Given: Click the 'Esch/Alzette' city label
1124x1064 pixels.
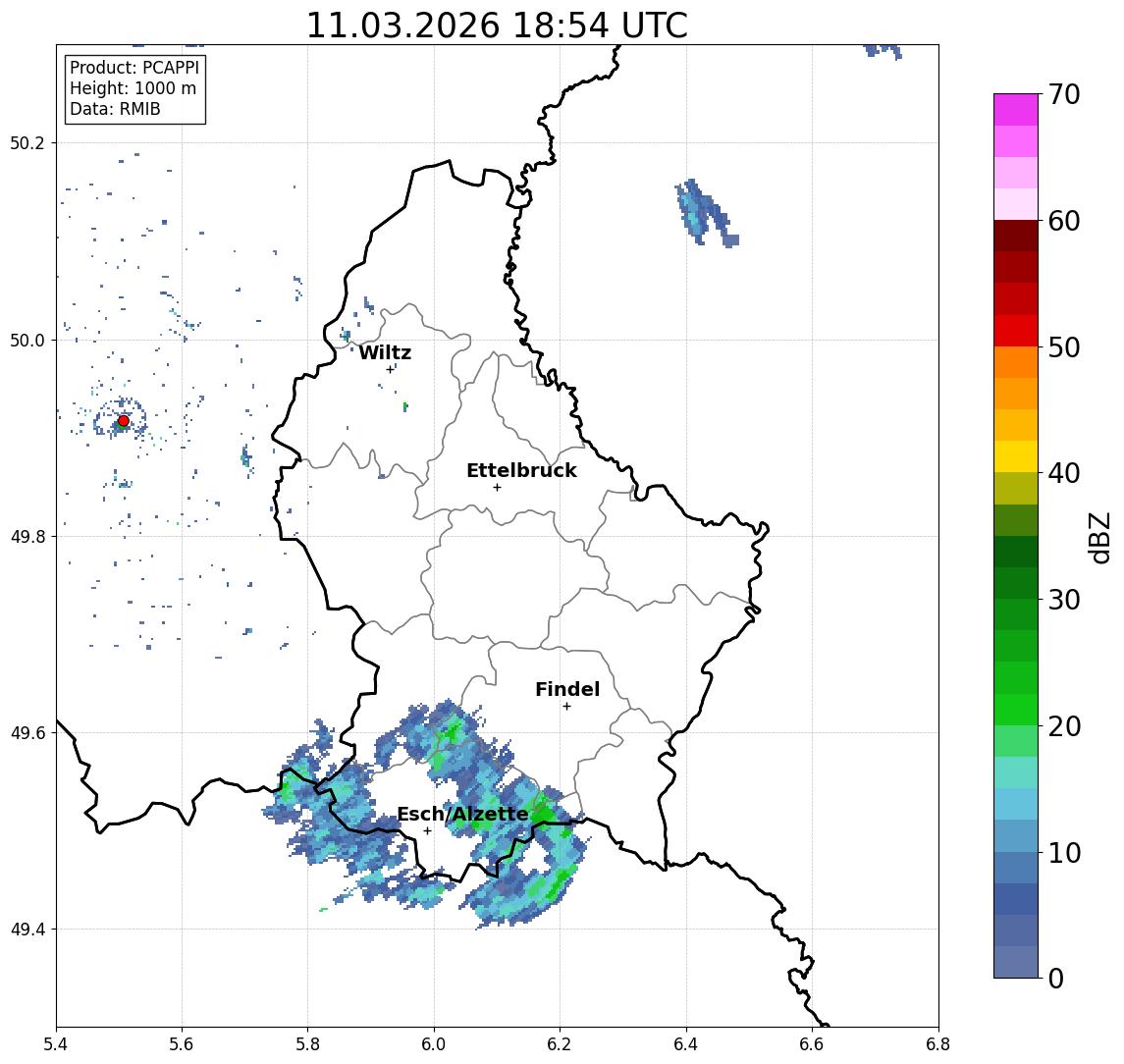Looking at the screenshot, I should tap(462, 814).
